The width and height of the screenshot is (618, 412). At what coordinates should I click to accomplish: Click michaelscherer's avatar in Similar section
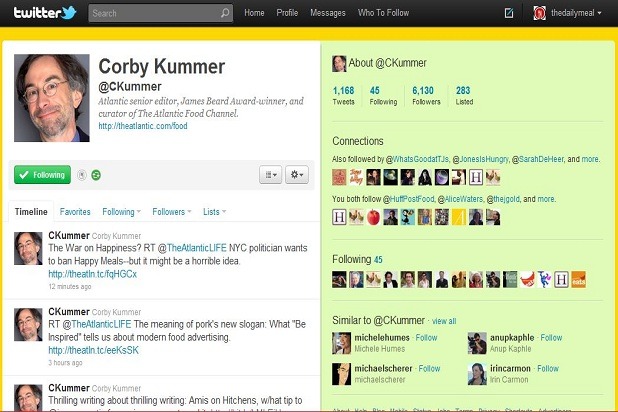pyautogui.click(x=341, y=373)
